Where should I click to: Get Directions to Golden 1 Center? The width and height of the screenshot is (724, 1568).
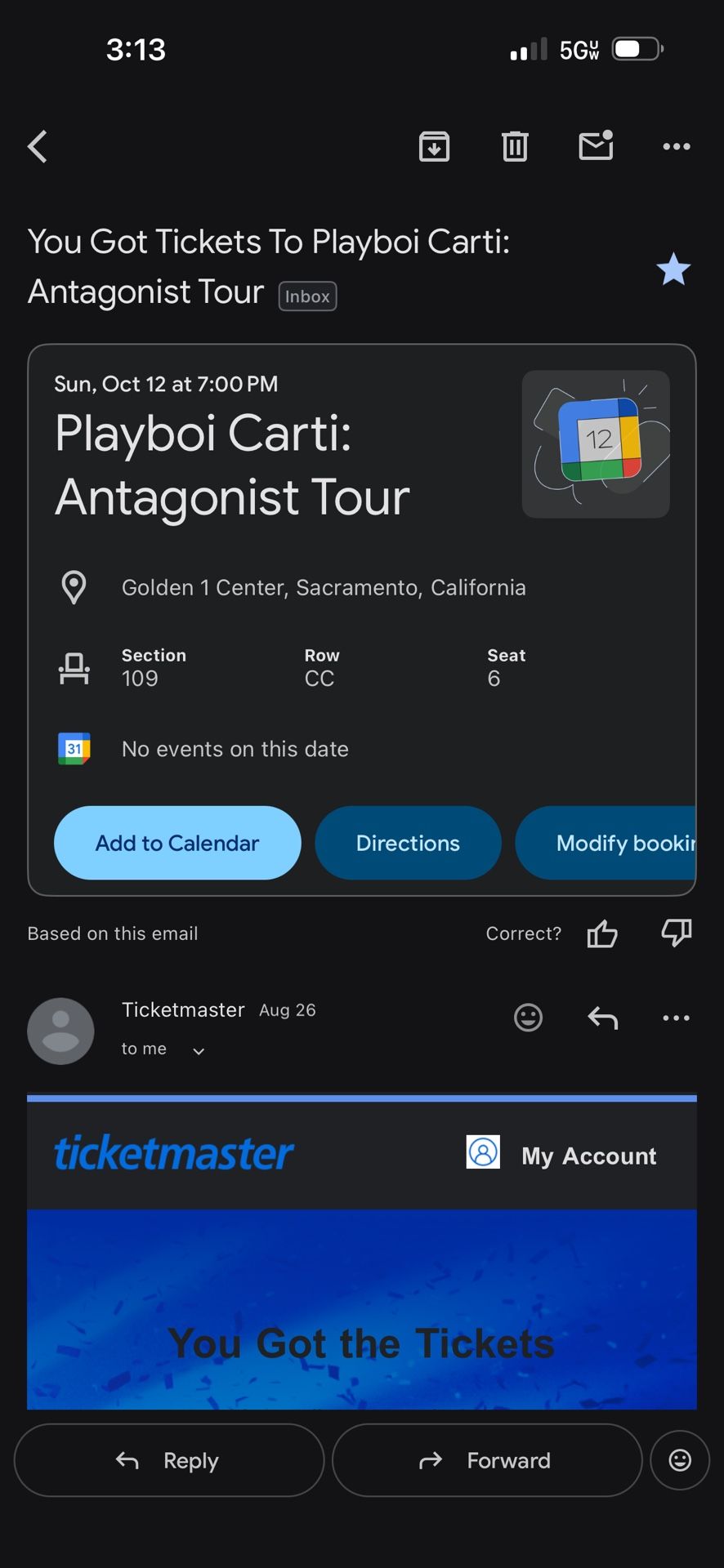click(408, 843)
